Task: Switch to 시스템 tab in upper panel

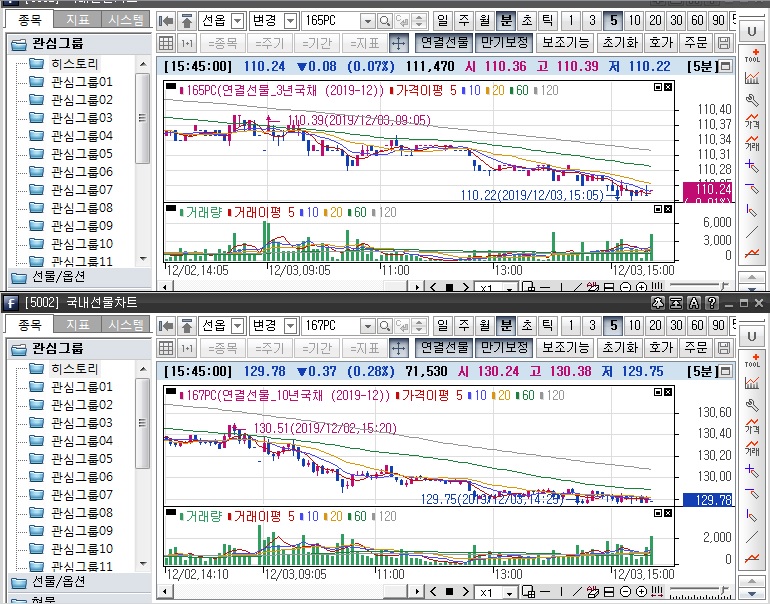Action: click(126, 20)
